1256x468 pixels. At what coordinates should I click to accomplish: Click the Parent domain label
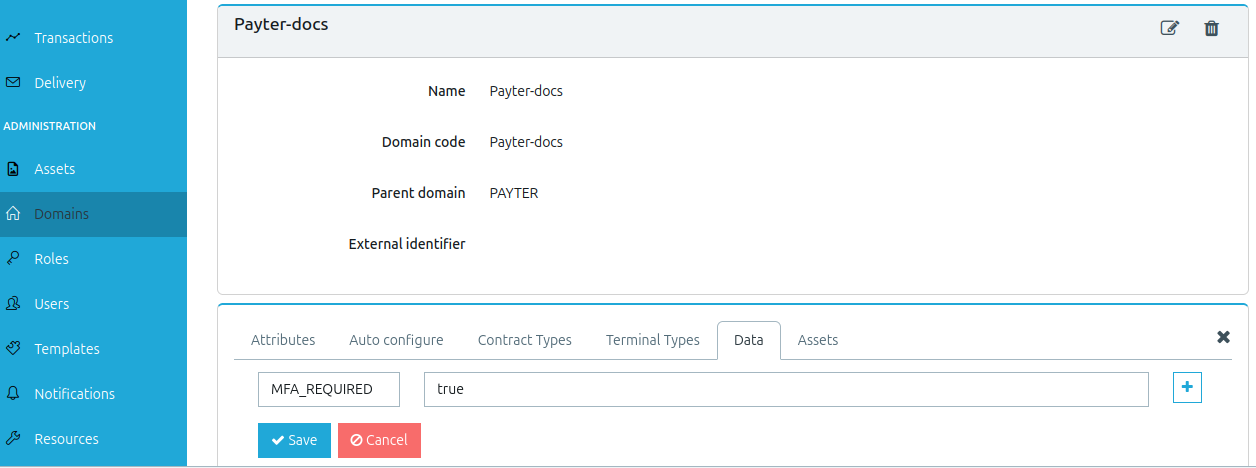point(418,193)
